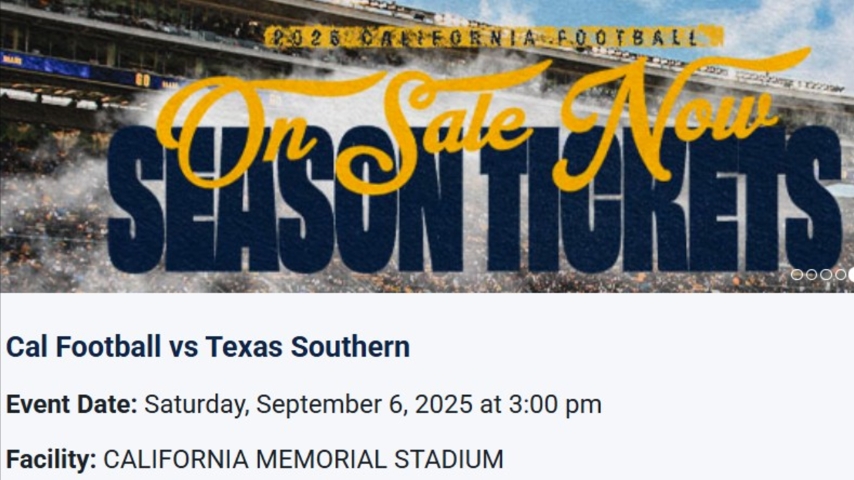Select the first carousel dot indicator
The width and height of the screenshot is (854, 480).
[797, 275]
